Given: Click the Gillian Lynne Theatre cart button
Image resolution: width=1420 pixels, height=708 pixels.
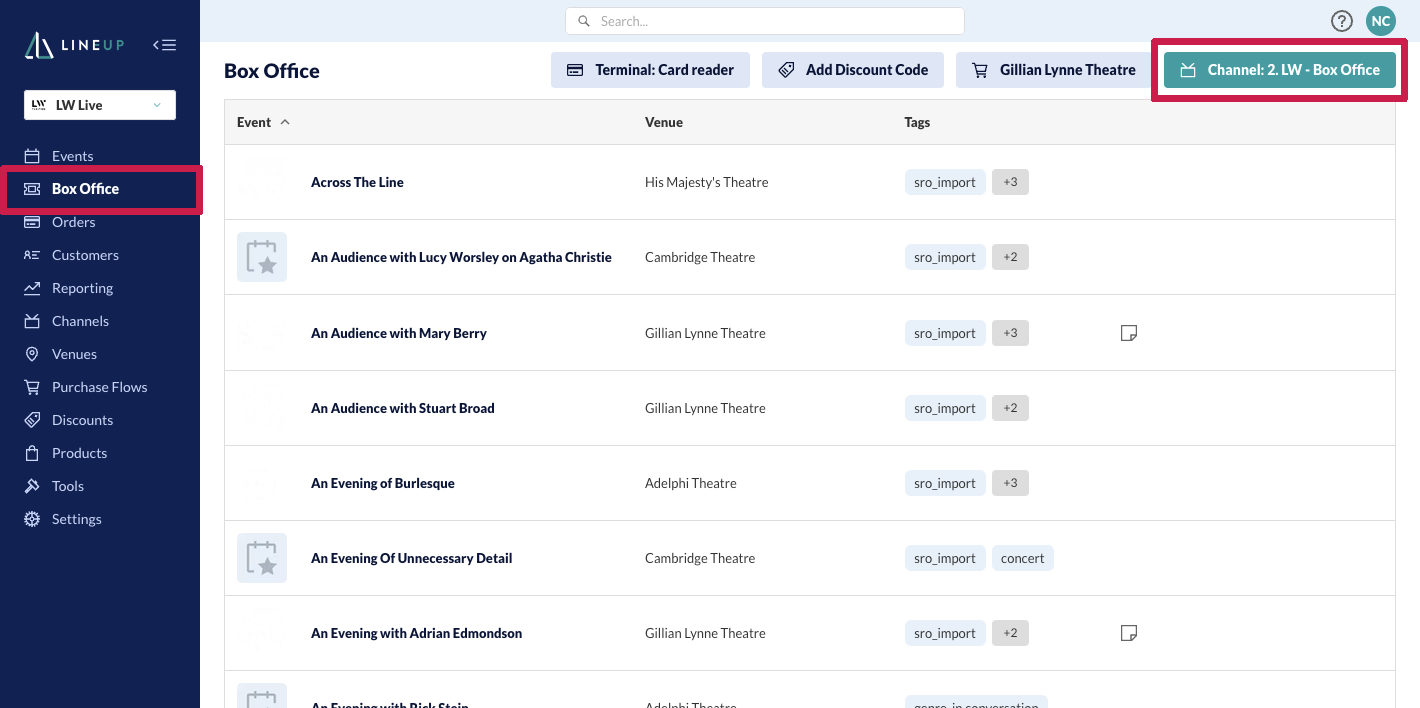Looking at the screenshot, I should pyautogui.click(x=1054, y=70).
